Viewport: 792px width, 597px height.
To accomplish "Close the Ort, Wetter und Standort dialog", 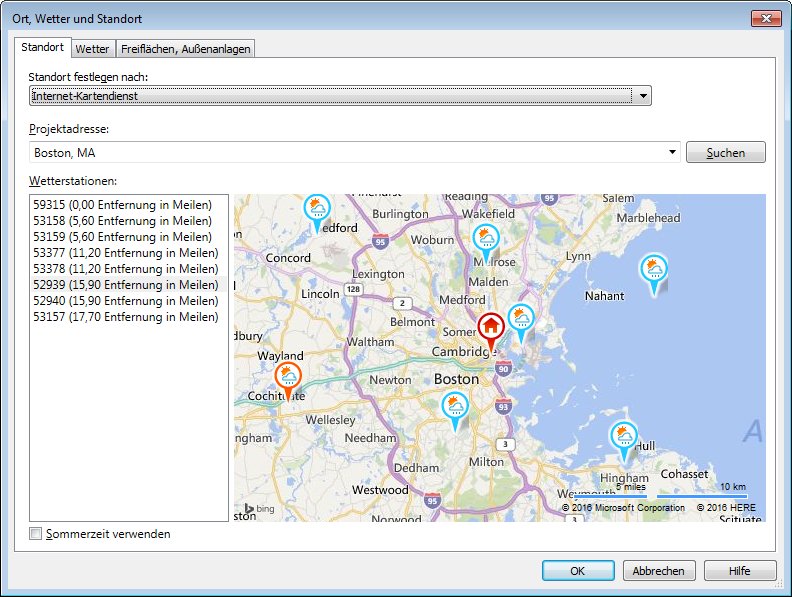I will pyautogui.click(x=766, y=19).
